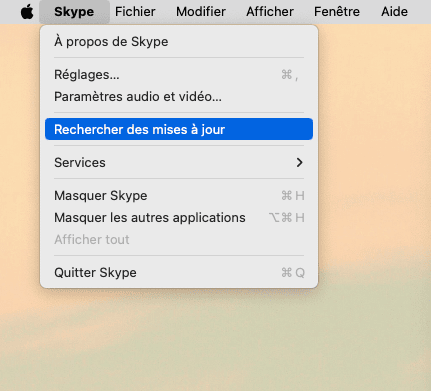
Task: Choose Masquer Skype
Action: (x=179, y=195)
